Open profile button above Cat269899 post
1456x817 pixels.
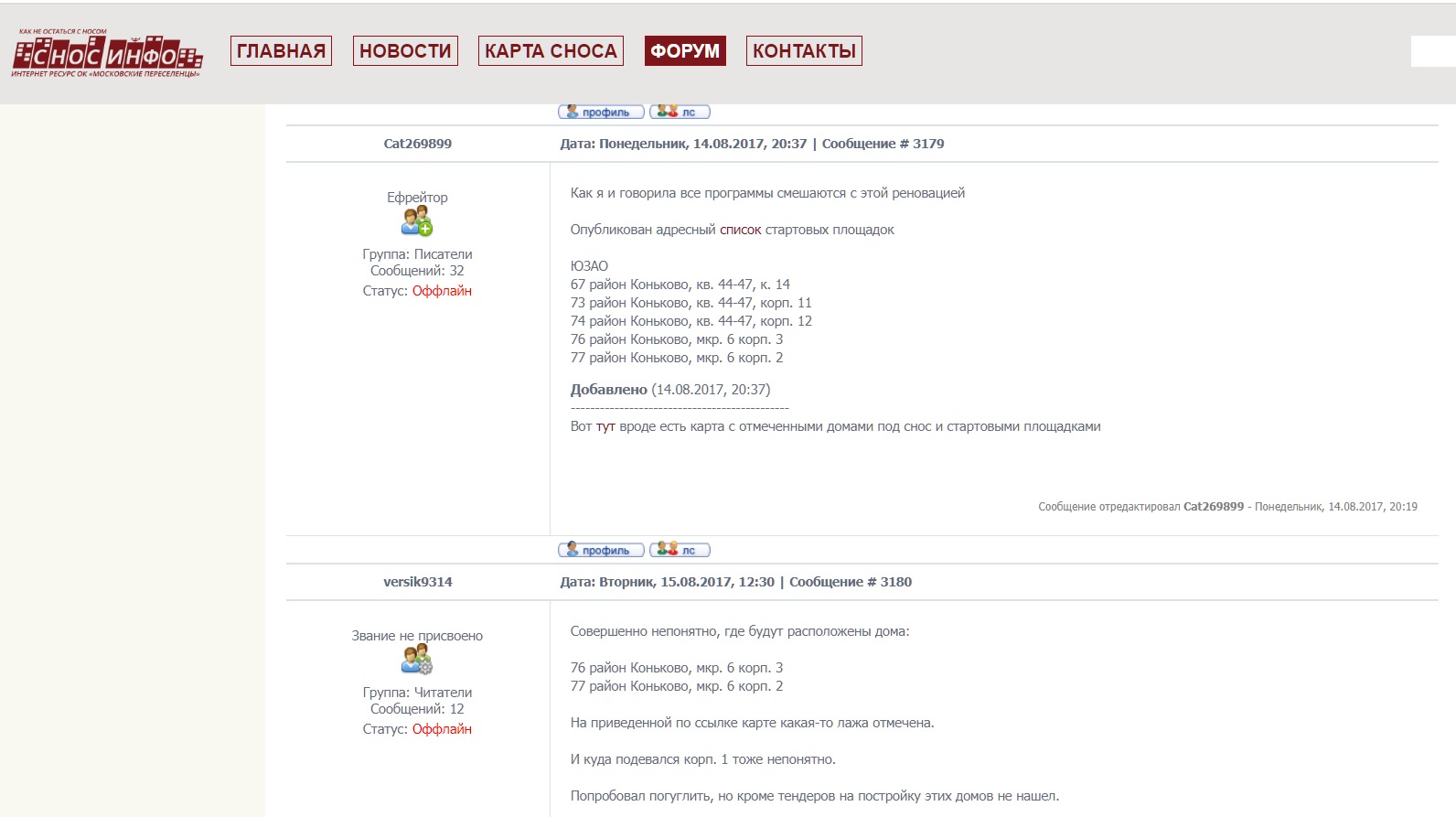click(x=601, y=112)
